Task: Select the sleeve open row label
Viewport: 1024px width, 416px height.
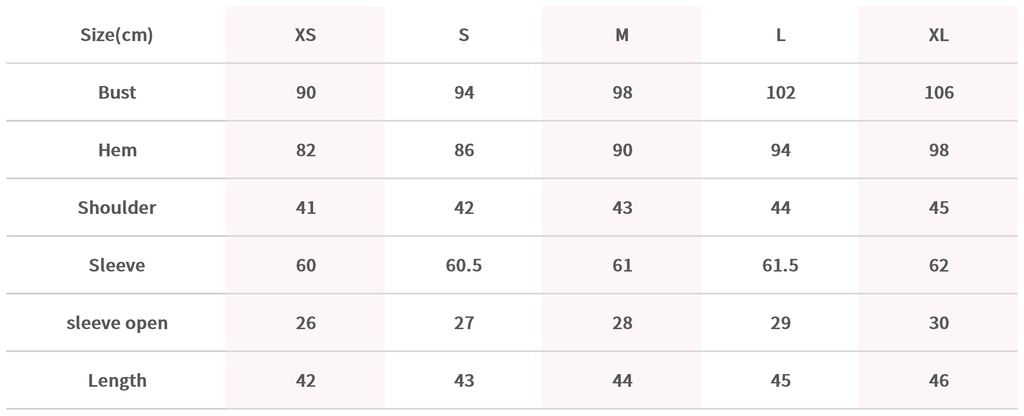Action: tap(117, 323)
